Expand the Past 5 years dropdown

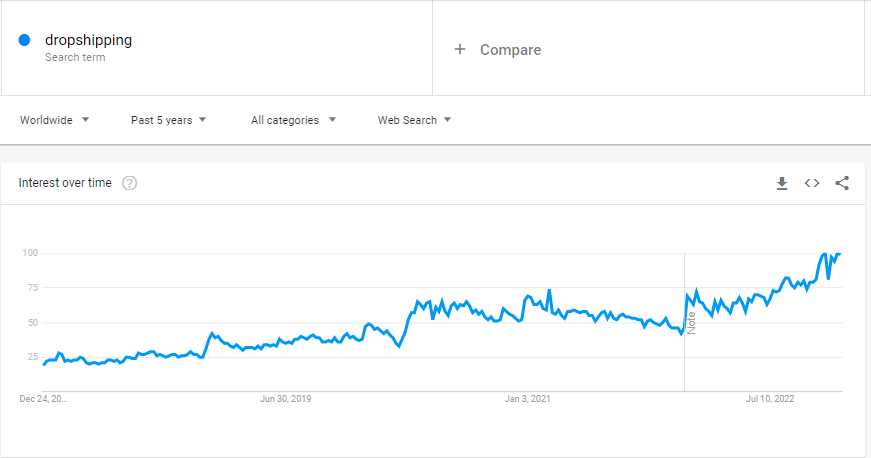point(168,120)
